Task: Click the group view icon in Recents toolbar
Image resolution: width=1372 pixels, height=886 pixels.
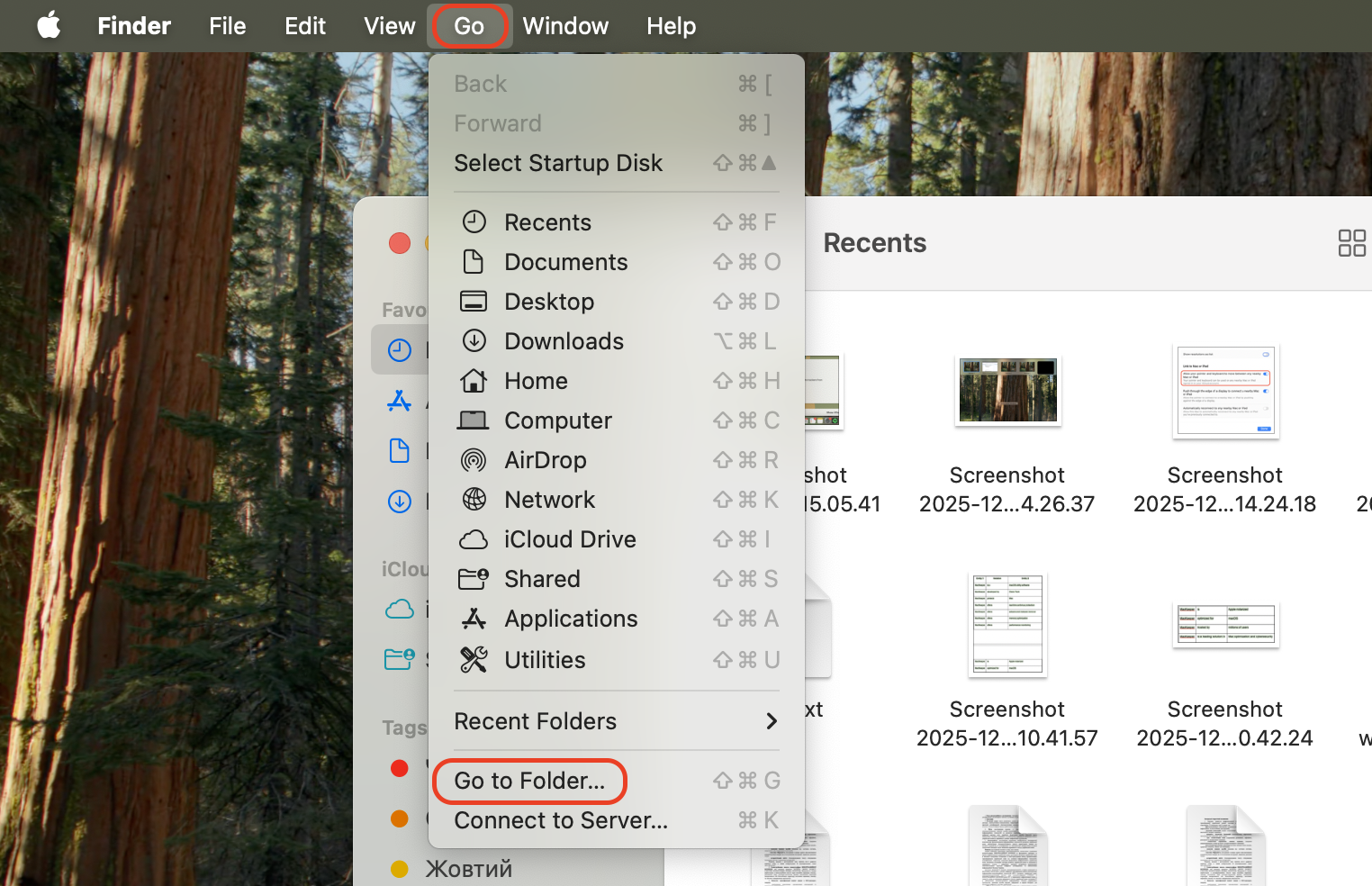Action: coord(1351,242)
